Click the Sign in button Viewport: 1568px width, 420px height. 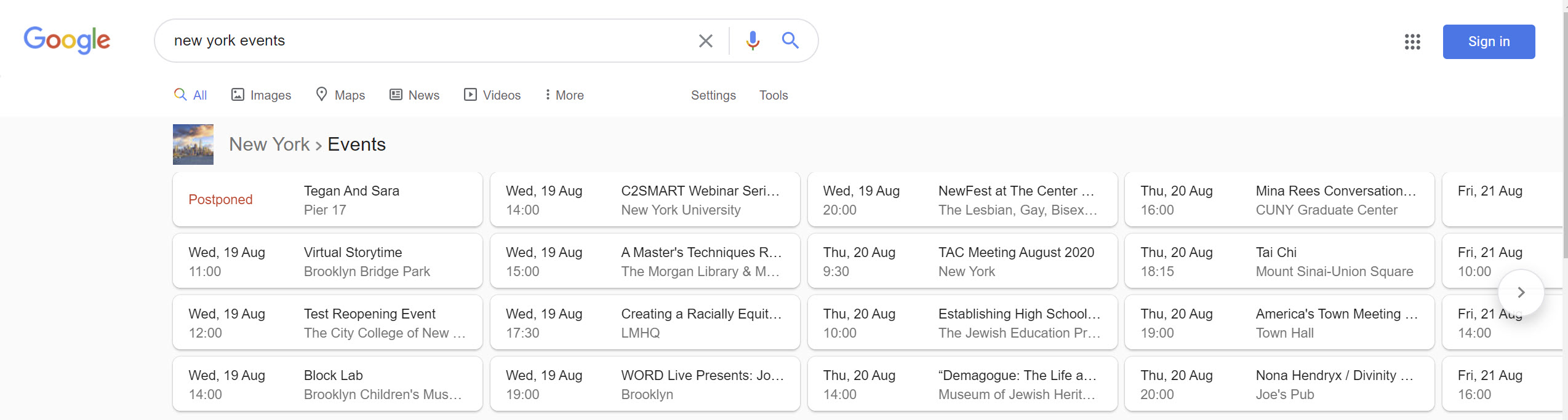click(x=1489, y=42)
